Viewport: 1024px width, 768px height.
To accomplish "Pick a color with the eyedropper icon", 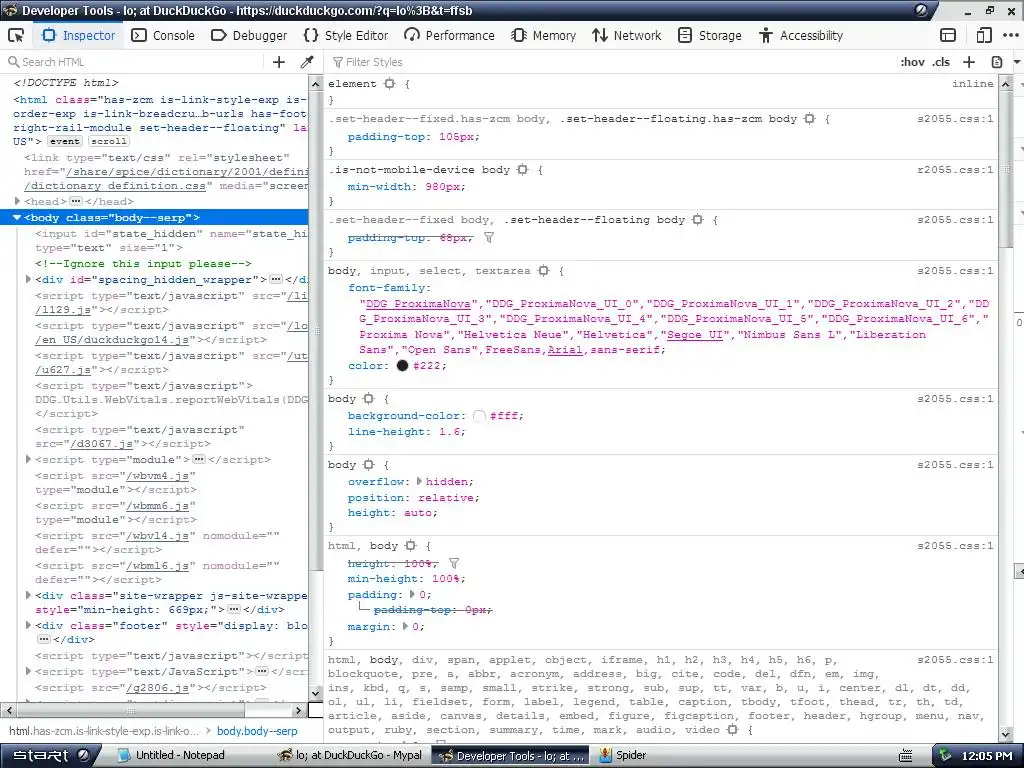I will coord(306,62).
